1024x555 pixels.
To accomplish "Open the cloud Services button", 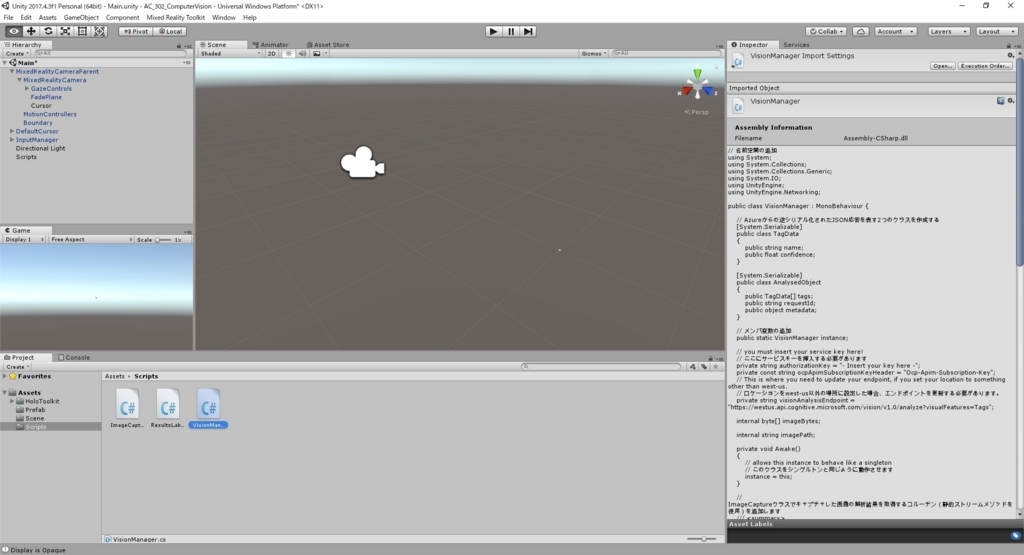I will pos(861,31).
